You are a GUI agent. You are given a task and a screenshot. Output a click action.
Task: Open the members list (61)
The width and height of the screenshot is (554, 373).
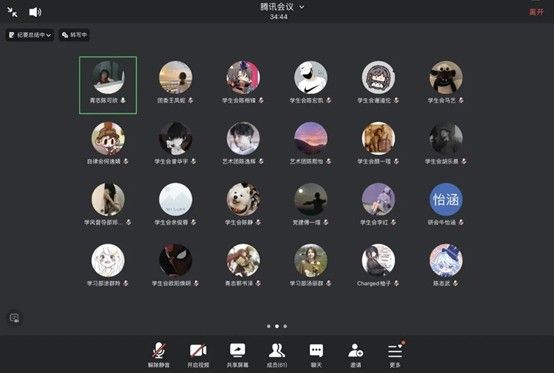click(x=277, y=354)
